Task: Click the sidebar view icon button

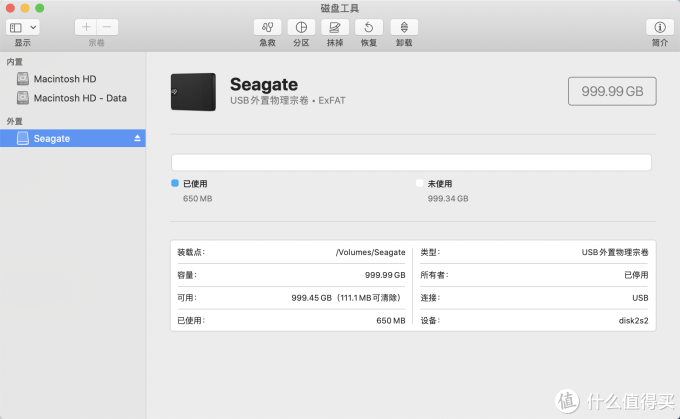Action: point(16,27)
